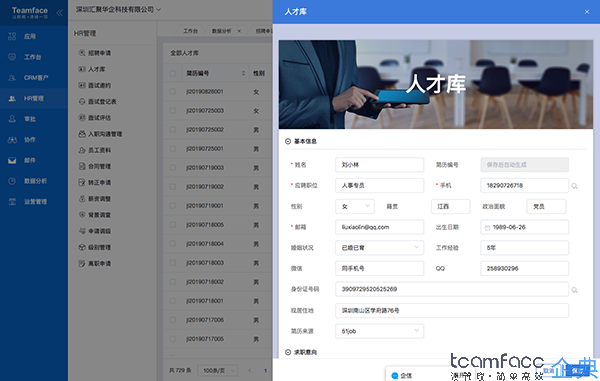Click the search icon beside 身份证号码 field
The width and height of the screenshot is (600, 381).
[x=574, y=290]
